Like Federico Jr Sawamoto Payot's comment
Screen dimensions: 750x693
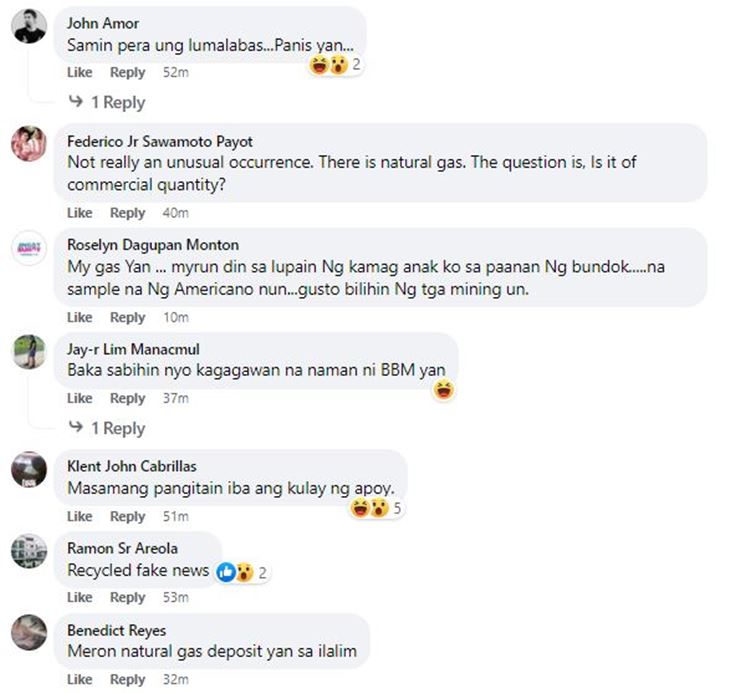tap(79, 213)
